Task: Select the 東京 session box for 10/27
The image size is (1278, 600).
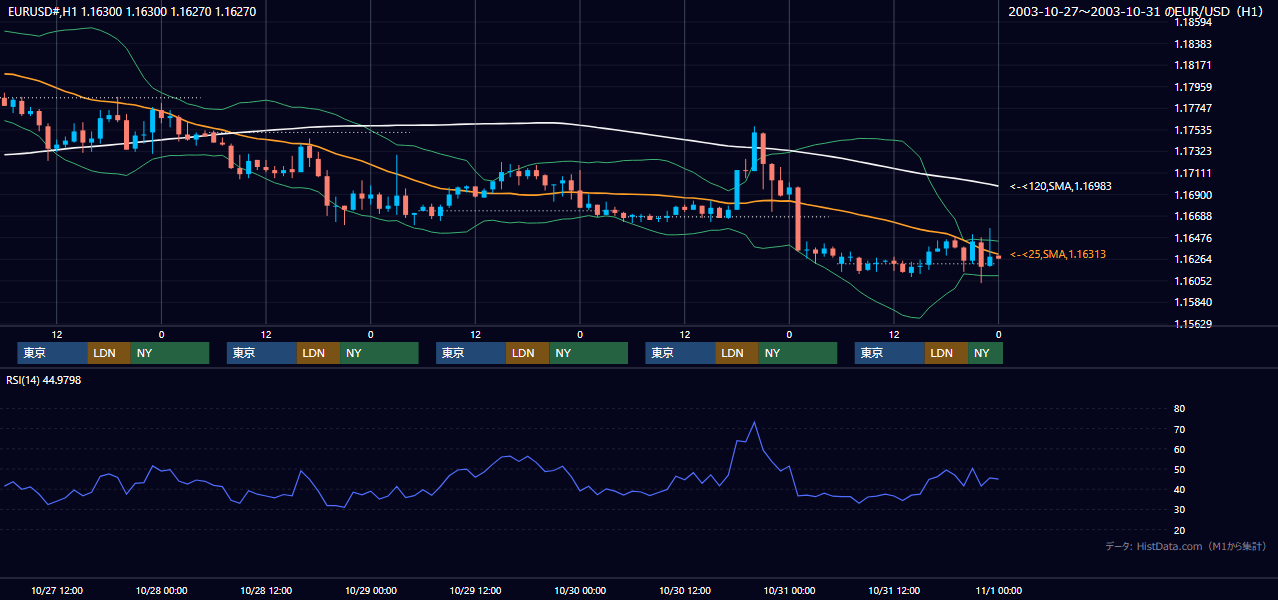Action: pyautogui.click(x=52, y=353)
